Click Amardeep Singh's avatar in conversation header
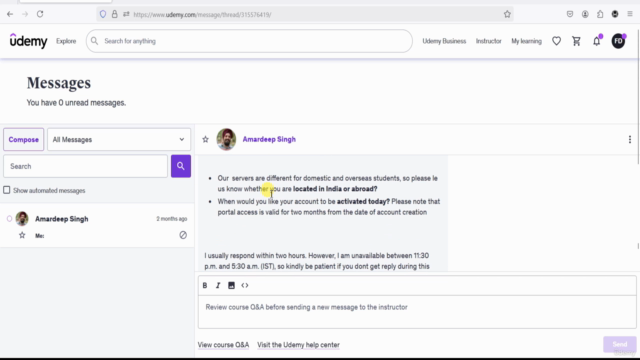This screenshot has height=360, width=640. click(226, 139)
